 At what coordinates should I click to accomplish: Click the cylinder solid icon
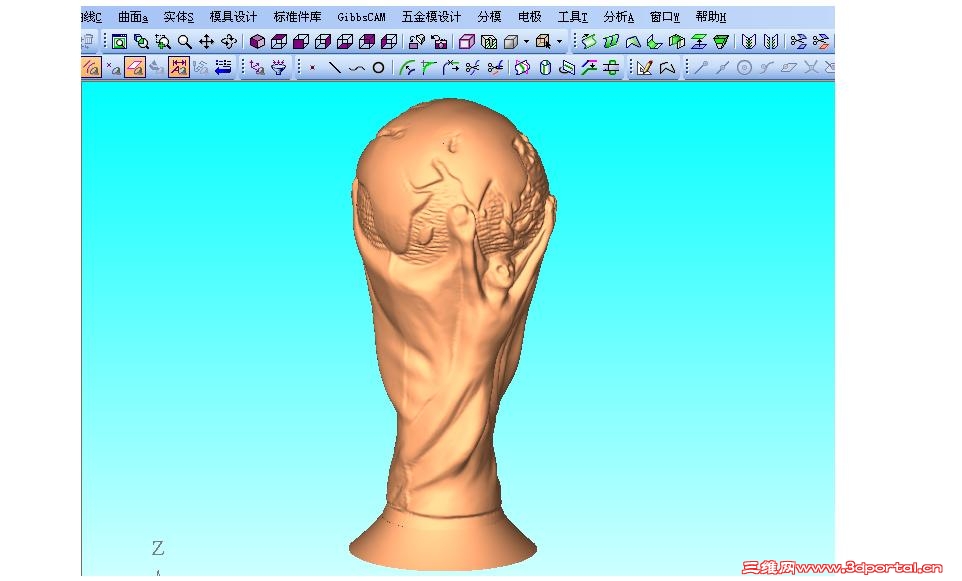pos(545,67)
